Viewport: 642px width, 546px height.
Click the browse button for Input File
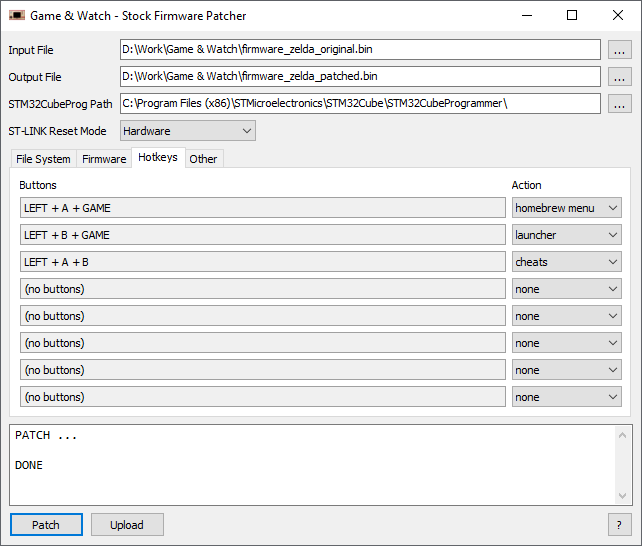tap(620, 50)
